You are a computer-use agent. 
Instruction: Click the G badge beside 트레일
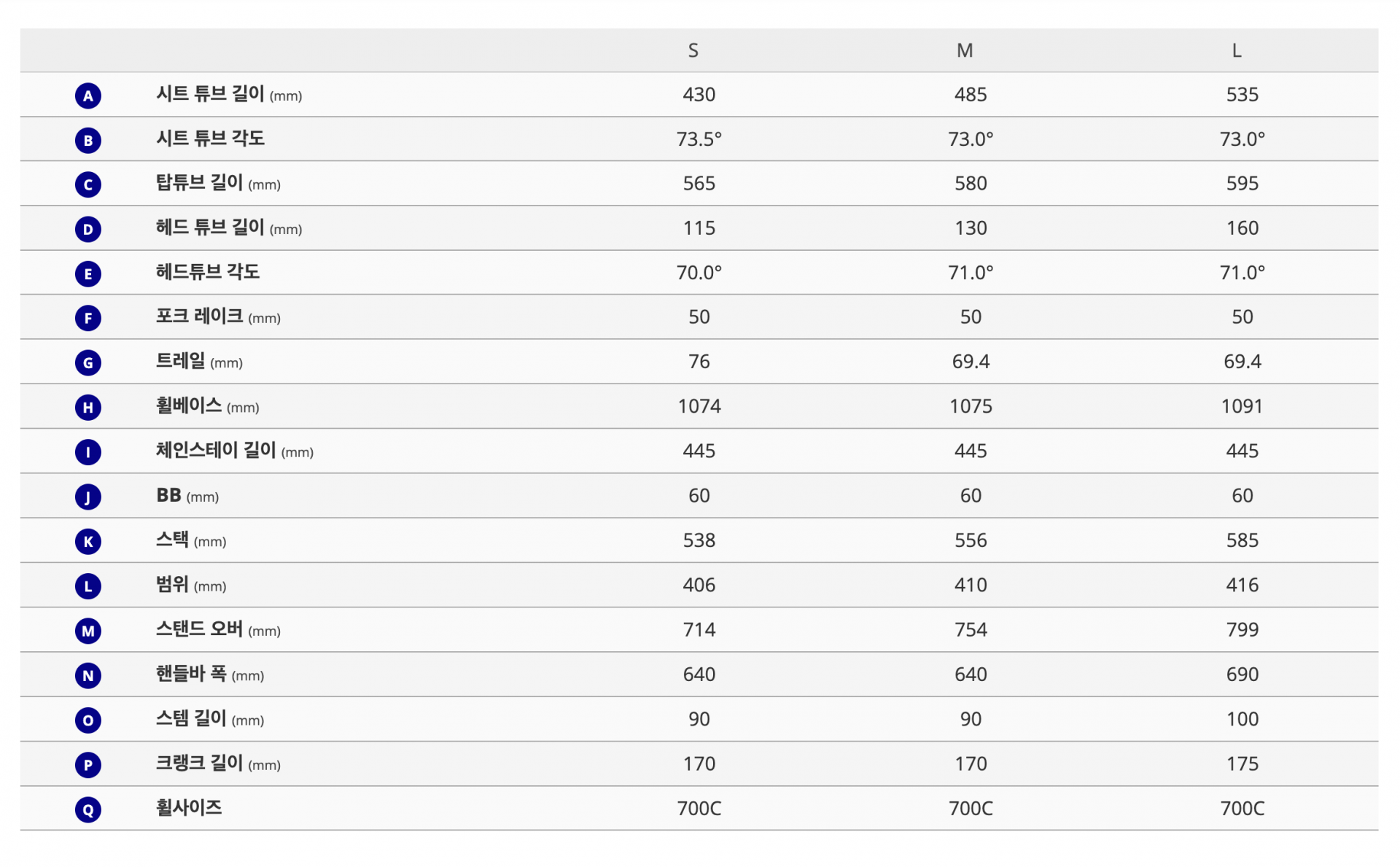[x=88, y=362]
